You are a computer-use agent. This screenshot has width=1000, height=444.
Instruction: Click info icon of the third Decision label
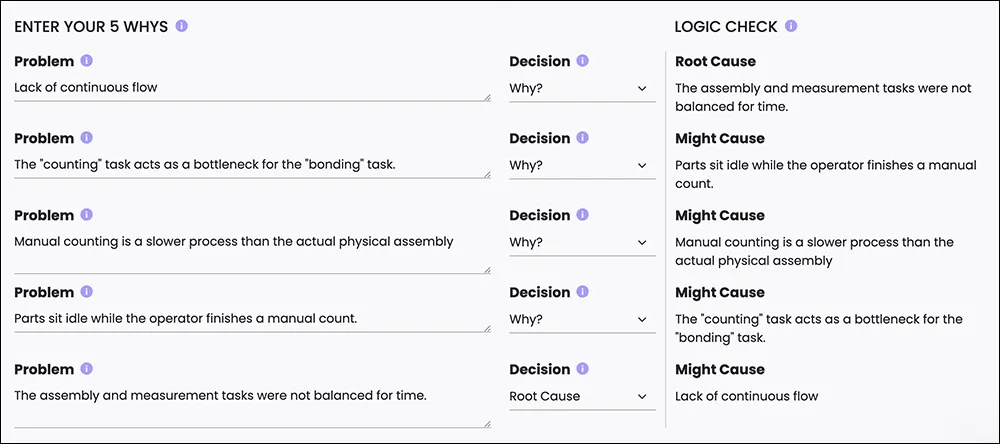click(582, 214)
